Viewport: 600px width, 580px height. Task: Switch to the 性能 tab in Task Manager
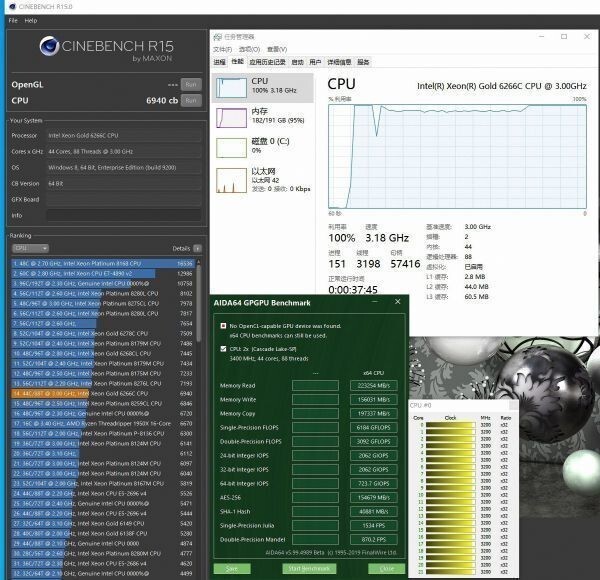[x=237, y=61]
